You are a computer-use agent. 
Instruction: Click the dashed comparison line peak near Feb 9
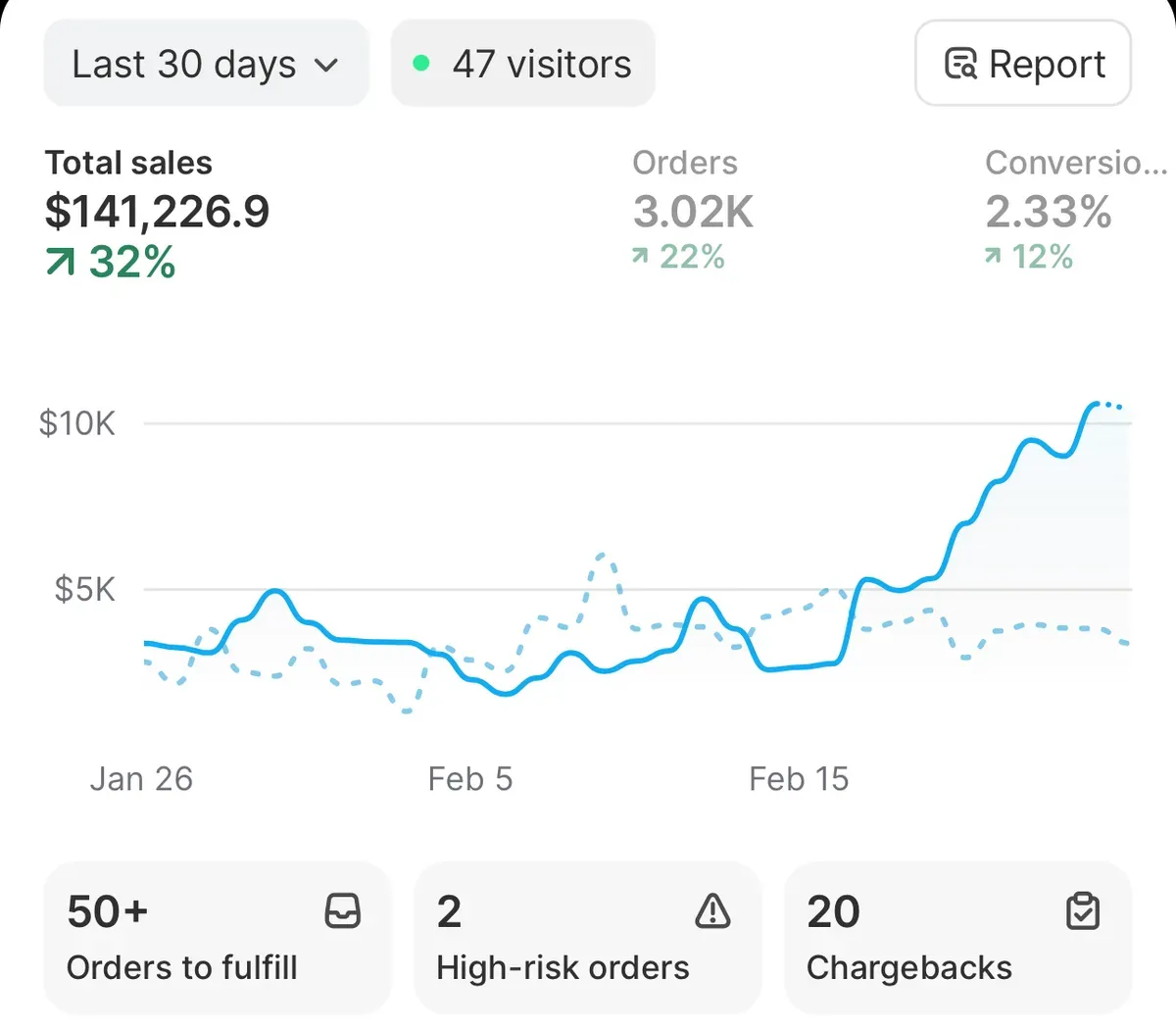(602, 556)
